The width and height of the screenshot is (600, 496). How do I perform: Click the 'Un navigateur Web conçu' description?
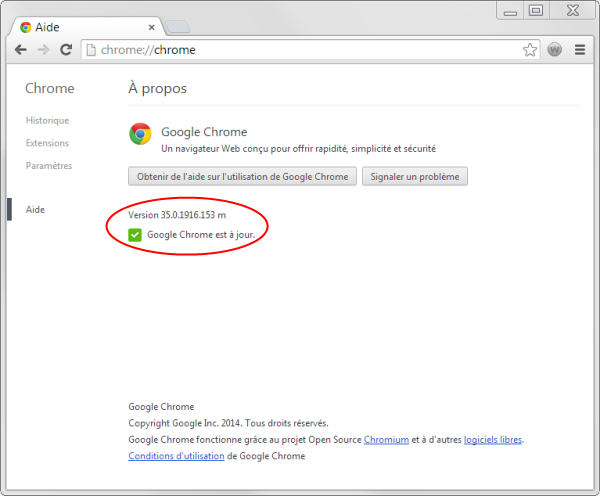298,148
